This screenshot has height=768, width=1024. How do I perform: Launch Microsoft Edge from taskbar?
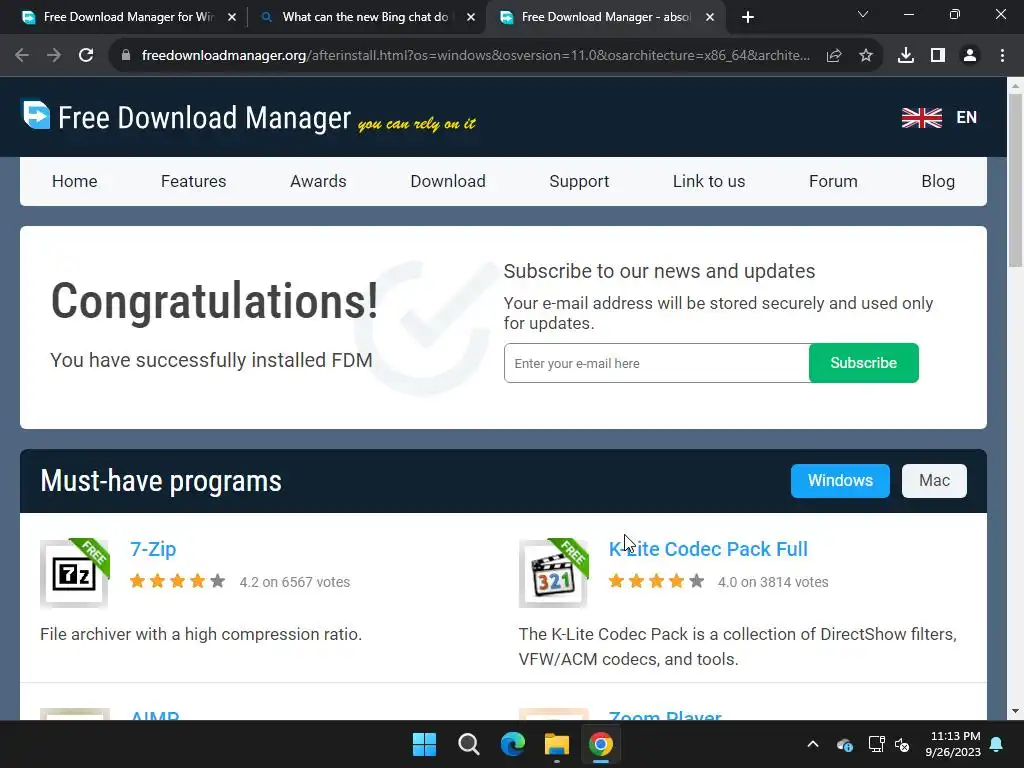click(513, 744)
